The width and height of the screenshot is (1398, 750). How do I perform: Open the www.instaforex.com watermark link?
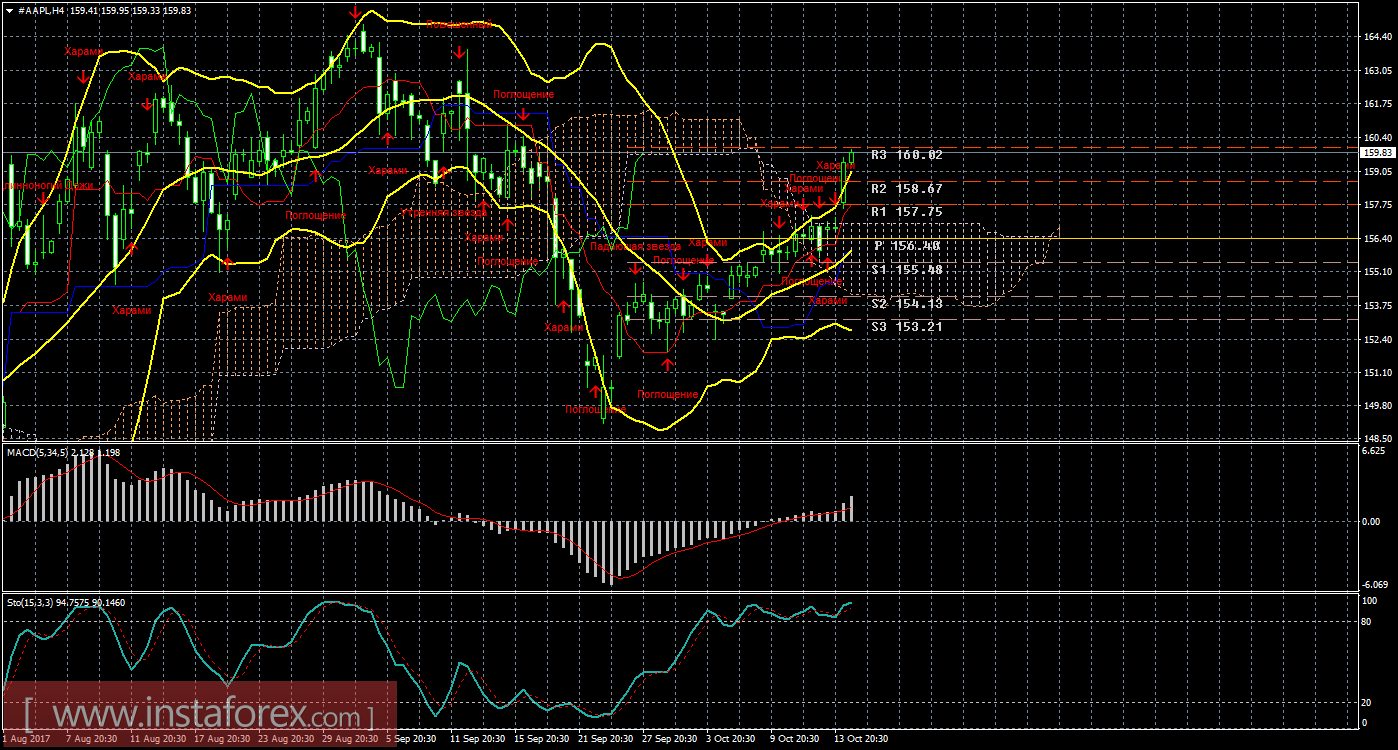click(198, 715)
